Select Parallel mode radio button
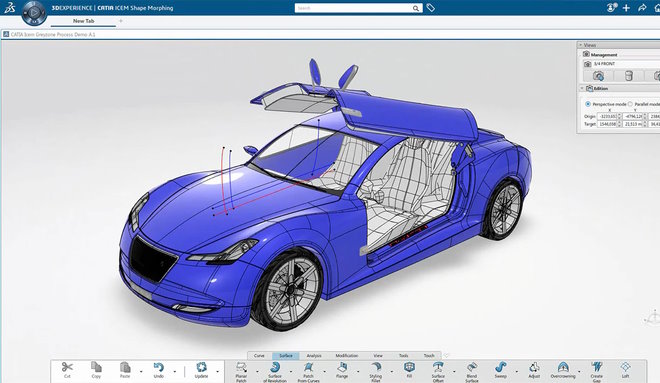 pos(630,104)
